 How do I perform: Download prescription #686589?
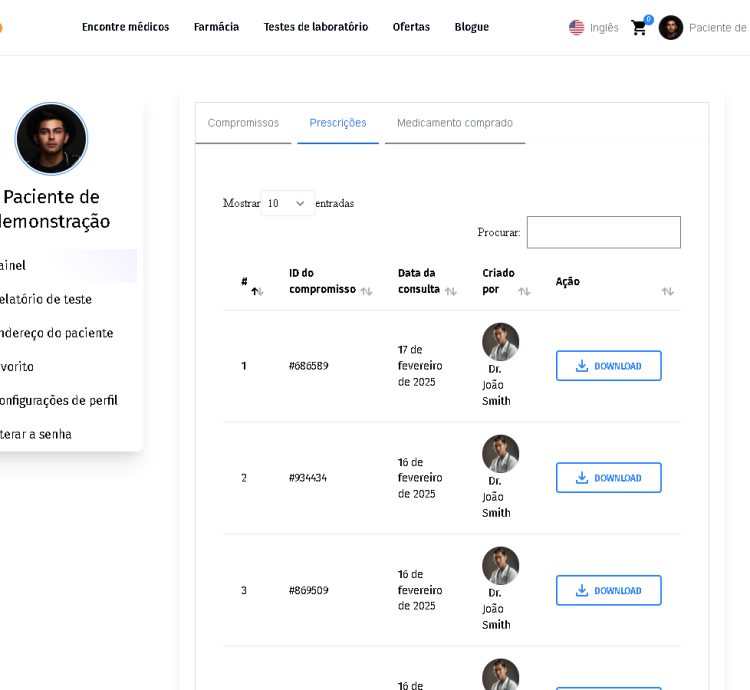tap(608, 366)
